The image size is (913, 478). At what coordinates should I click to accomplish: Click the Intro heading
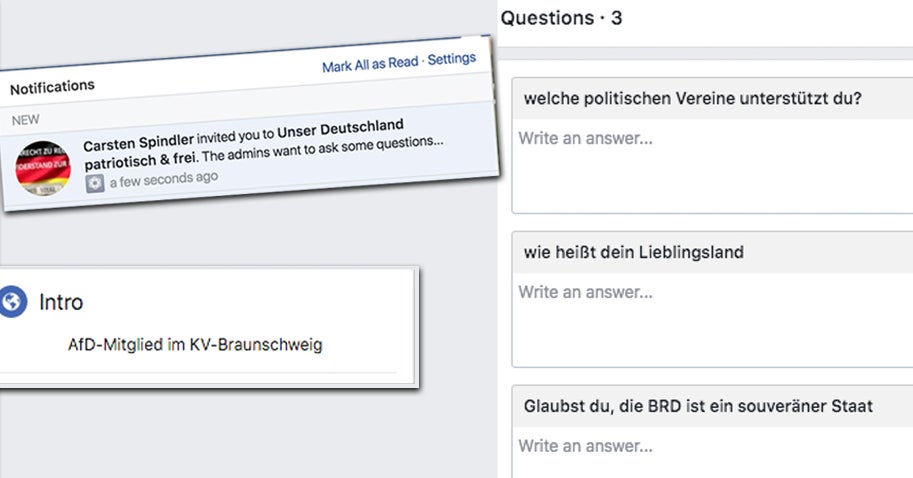pos(61,301)
